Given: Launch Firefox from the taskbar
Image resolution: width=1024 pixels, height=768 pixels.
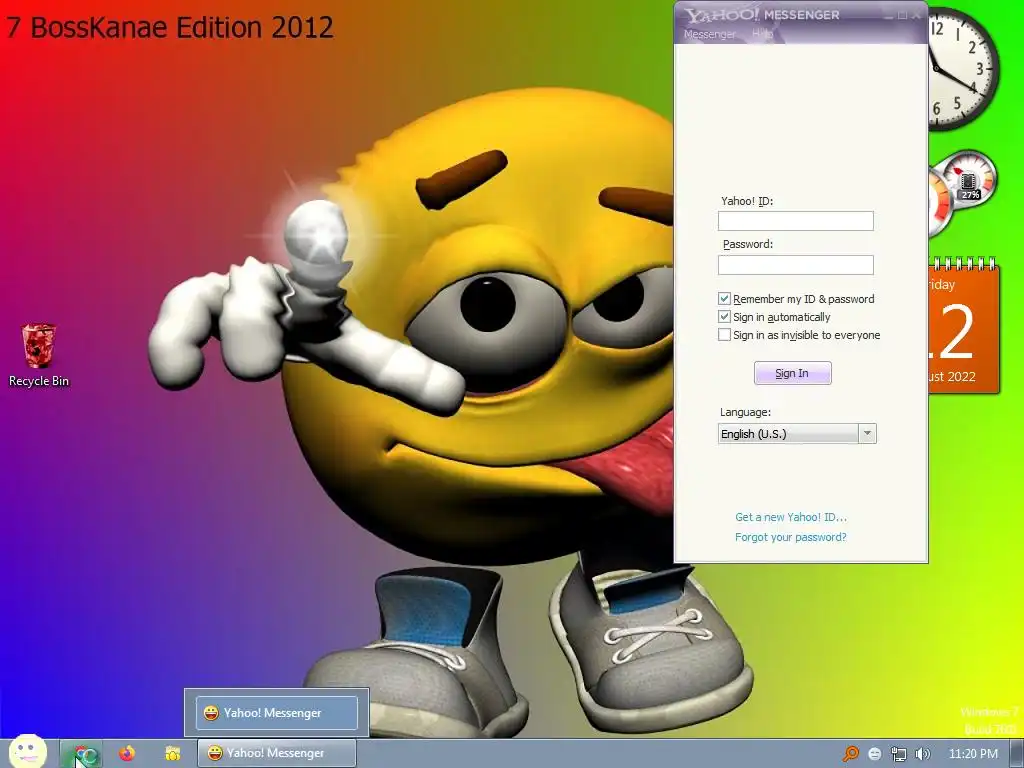Looking at the screenshot, I should point(127,754).
